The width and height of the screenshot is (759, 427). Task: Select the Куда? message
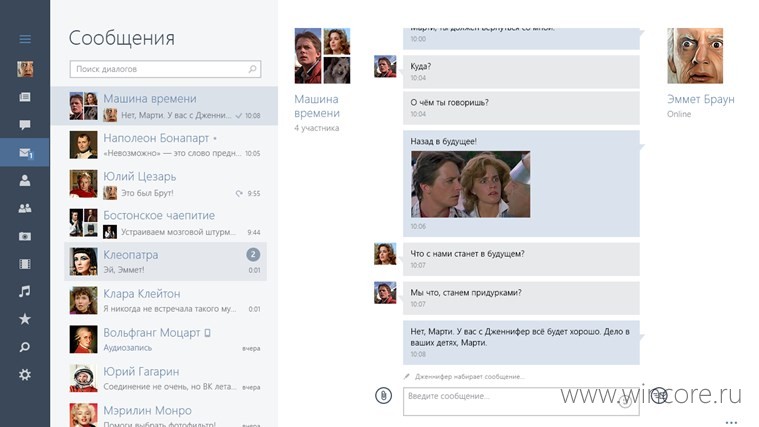[521, 72]
